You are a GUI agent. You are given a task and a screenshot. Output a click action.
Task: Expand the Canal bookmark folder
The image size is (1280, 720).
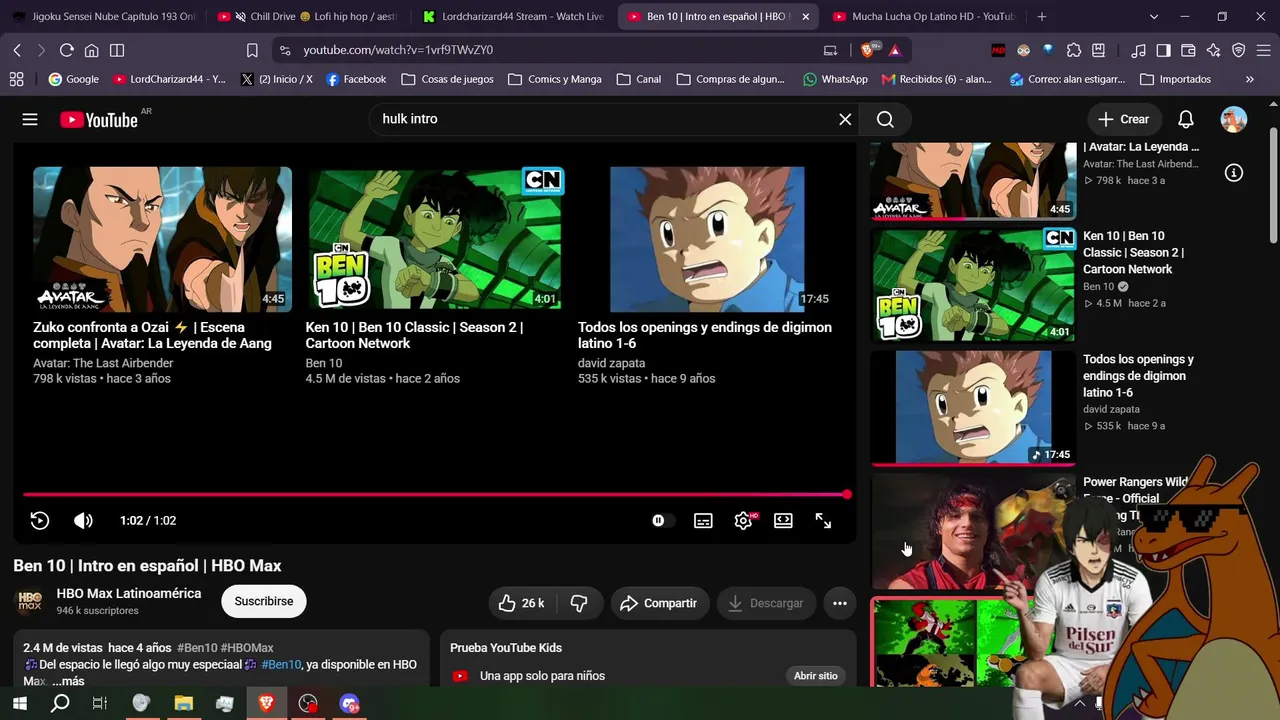click(x=638, y=79)
